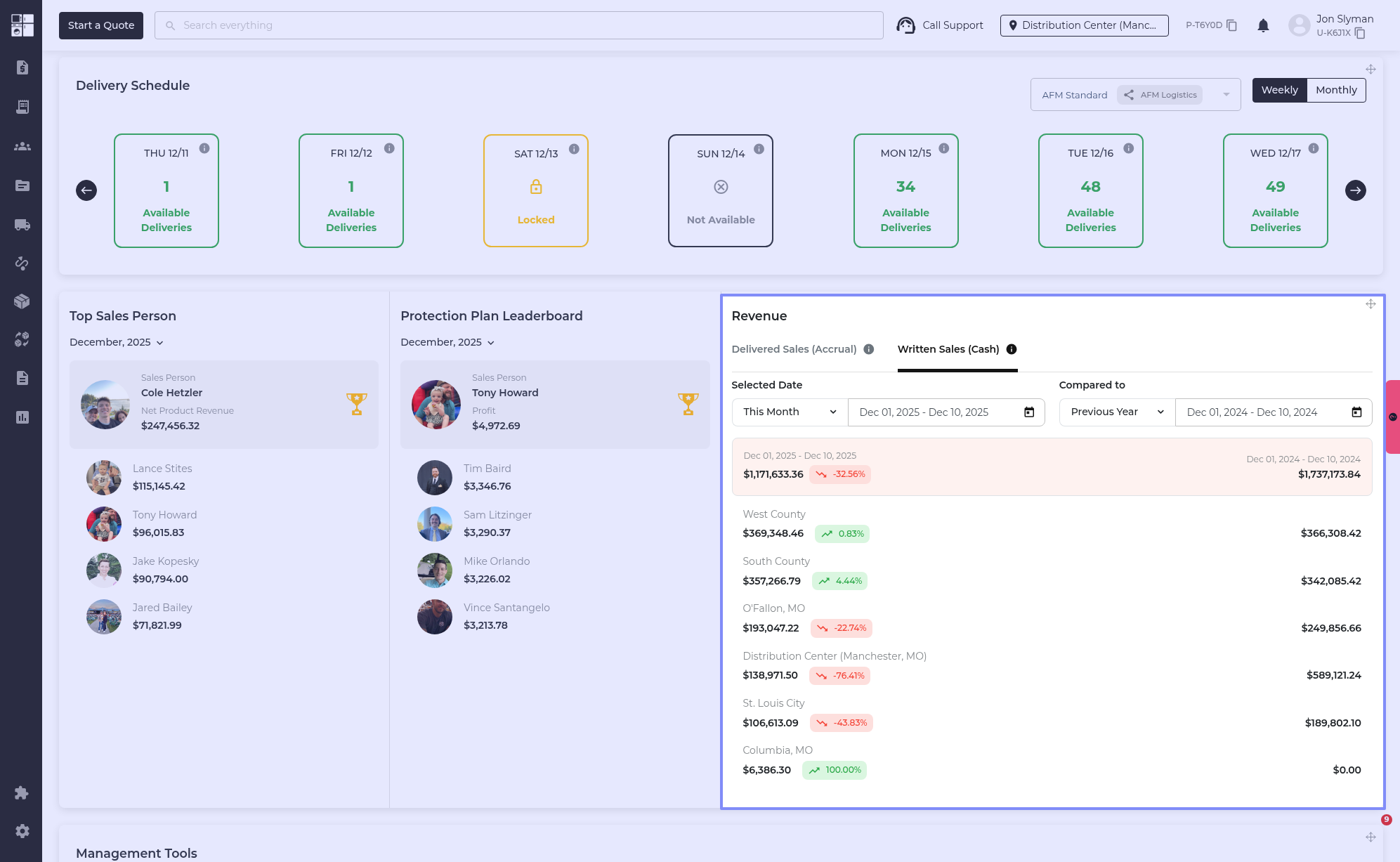The image size is (1400, 862).
Task: Expand the This Month dropdown
Action: click(x=790, y=412)
